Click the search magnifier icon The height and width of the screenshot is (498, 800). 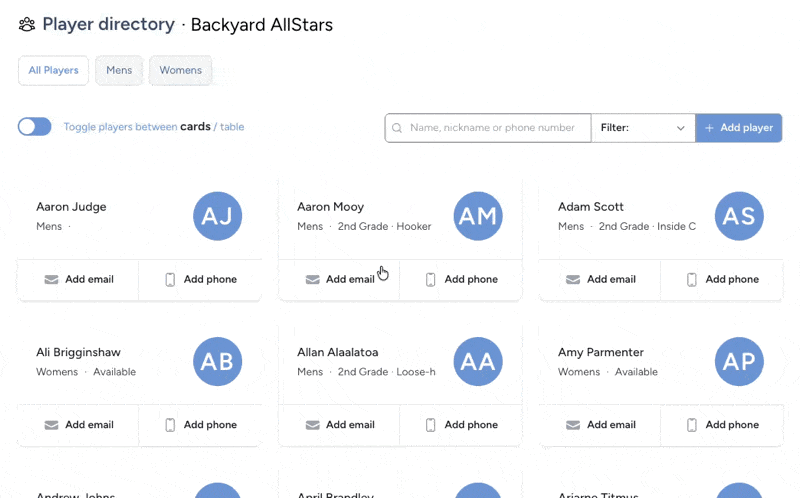(x=397, y=128)
